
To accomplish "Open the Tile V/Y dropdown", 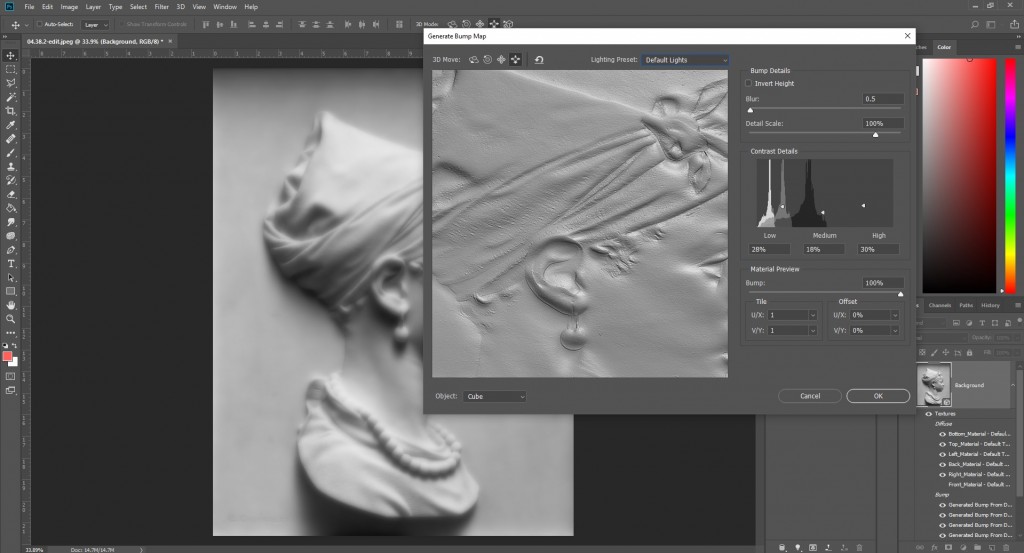I will coord(813,330).
